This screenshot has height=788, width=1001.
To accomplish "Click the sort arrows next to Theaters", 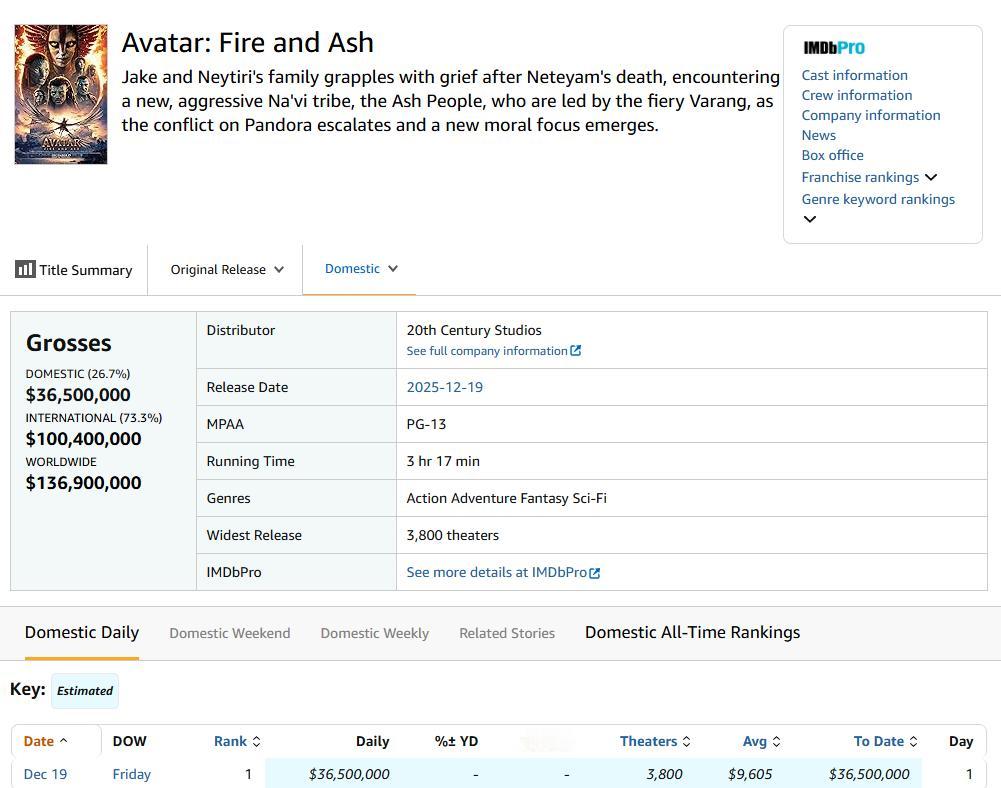I will (x=687, y=741).
